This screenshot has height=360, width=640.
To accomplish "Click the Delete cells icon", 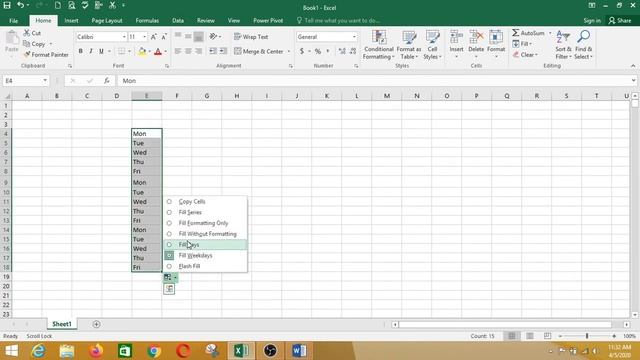I will pos(476,37).
